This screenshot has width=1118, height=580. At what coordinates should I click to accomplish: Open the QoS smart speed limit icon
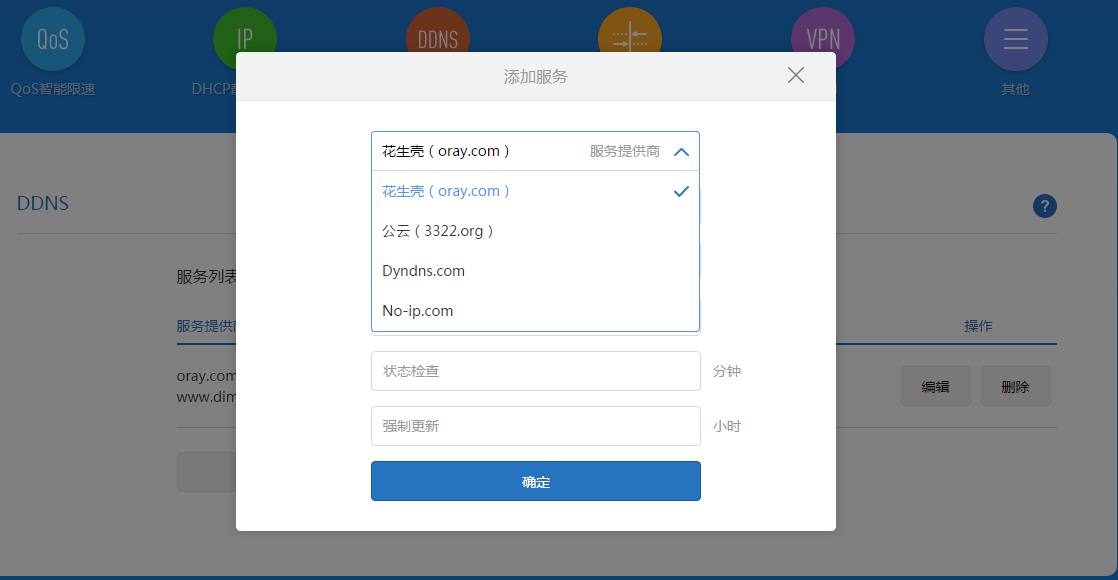click(53, 39)
